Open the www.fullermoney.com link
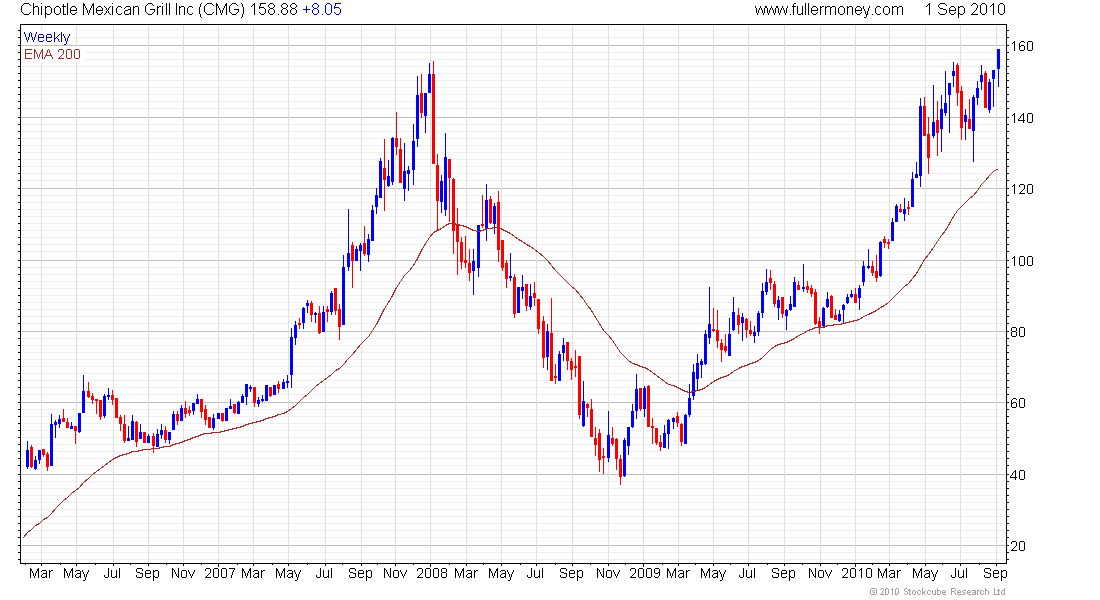Viewport: 1100px width, 600px height. (x=829, y=10)
